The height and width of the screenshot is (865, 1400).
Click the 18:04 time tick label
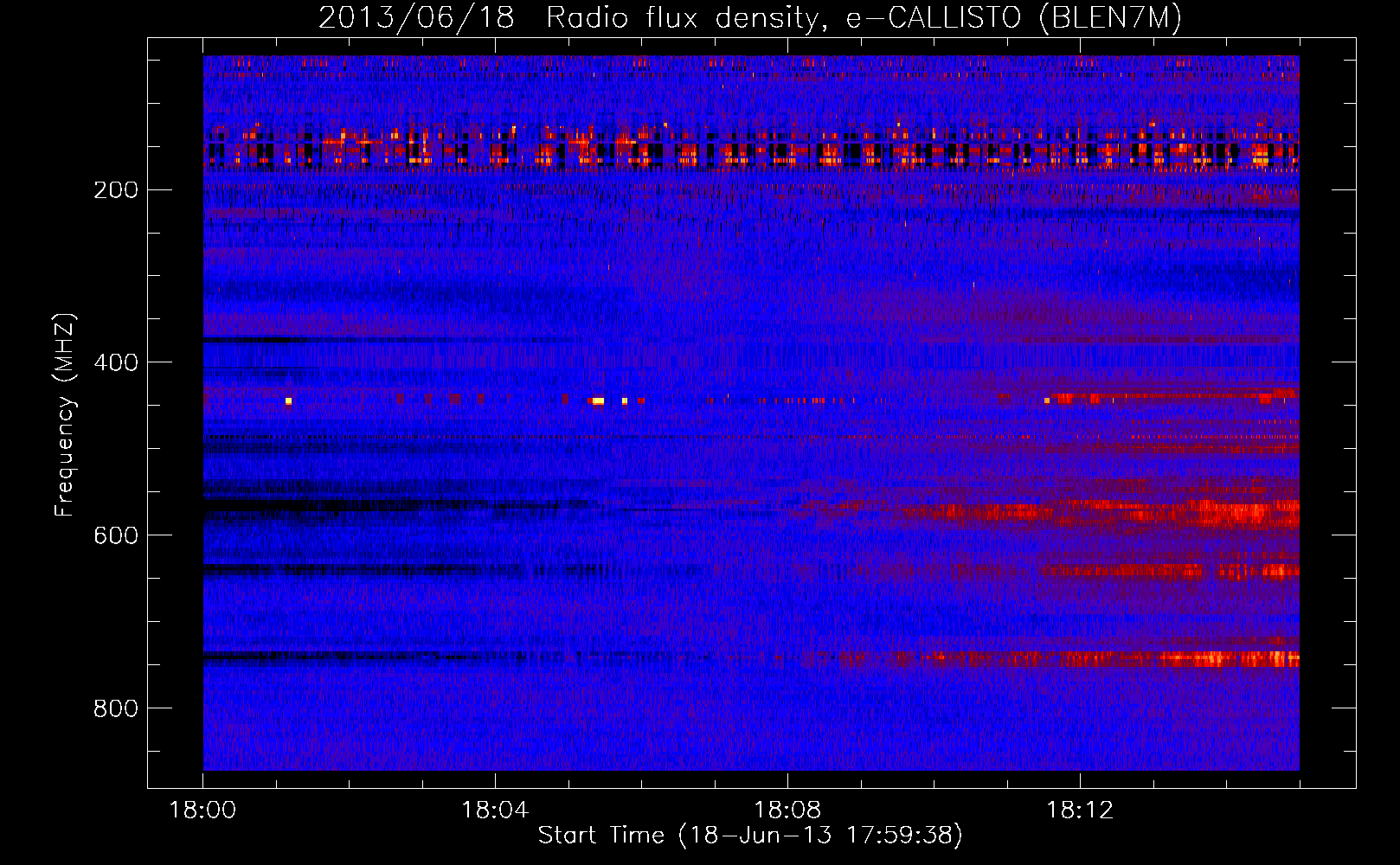(x=495, y=811)
